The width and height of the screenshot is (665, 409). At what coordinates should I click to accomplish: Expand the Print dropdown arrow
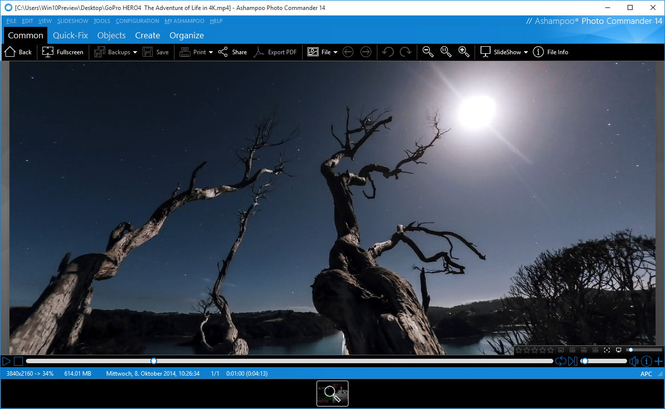point(211,52)
